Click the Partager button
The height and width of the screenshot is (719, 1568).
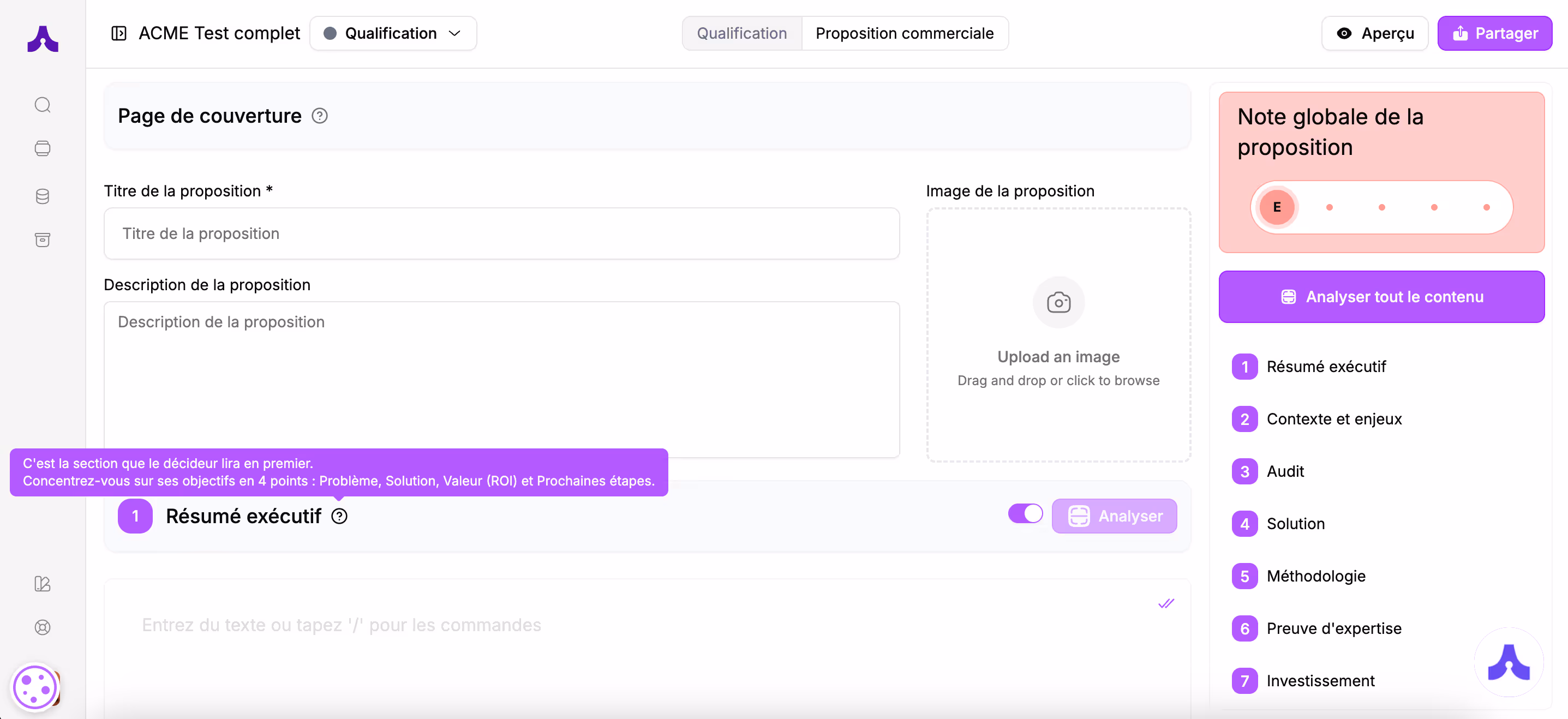pos(1494,33)
